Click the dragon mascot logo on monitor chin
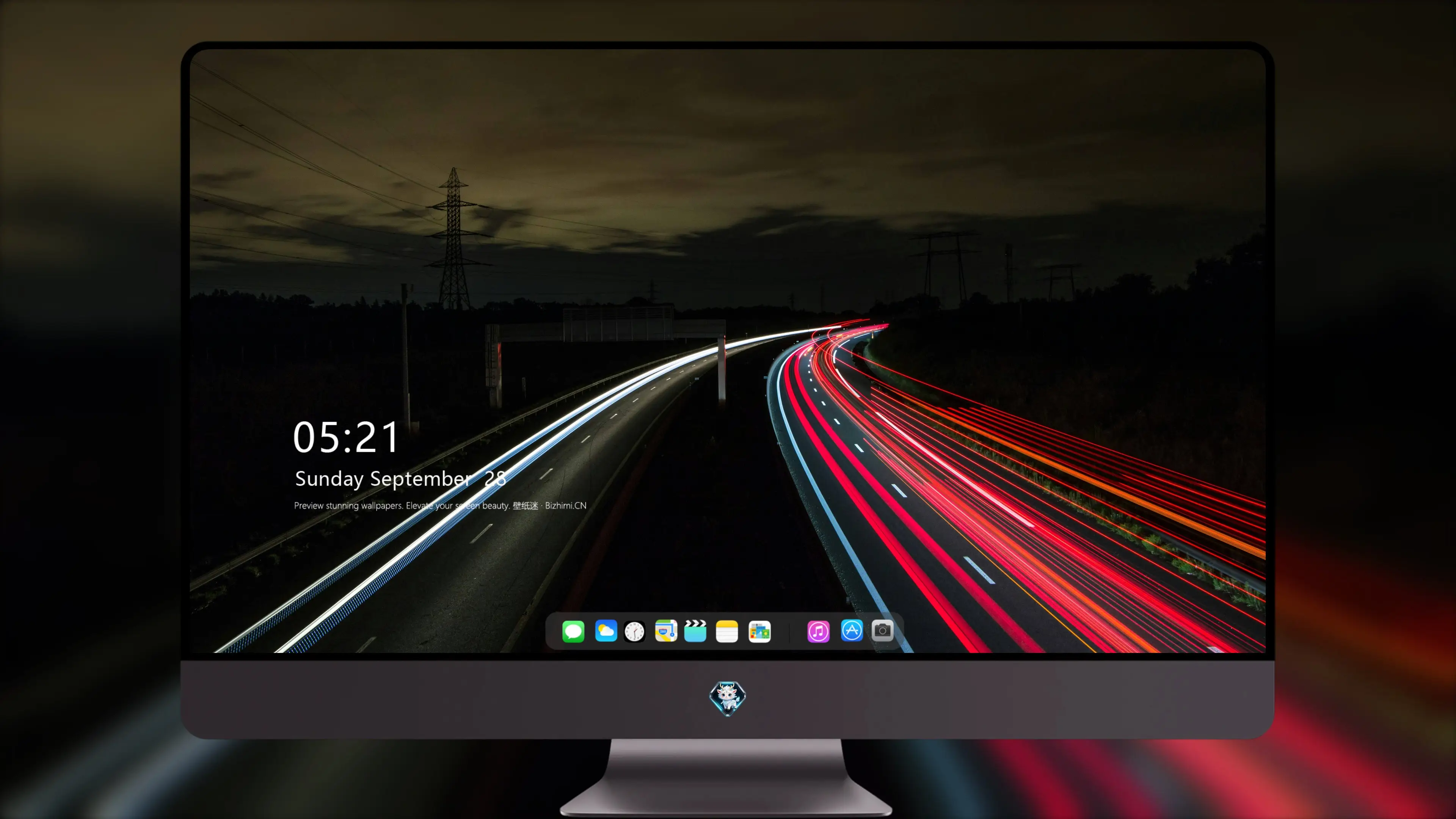The image size is (1456, 819). pos(728,698)
